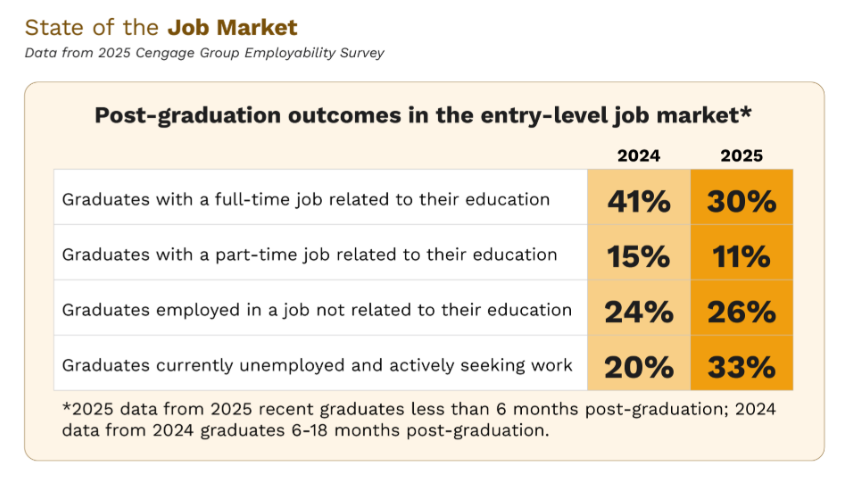This screenshot has width=851, height=480.
Task: Select the 2024 column header
Action: [x=638, y=155]
